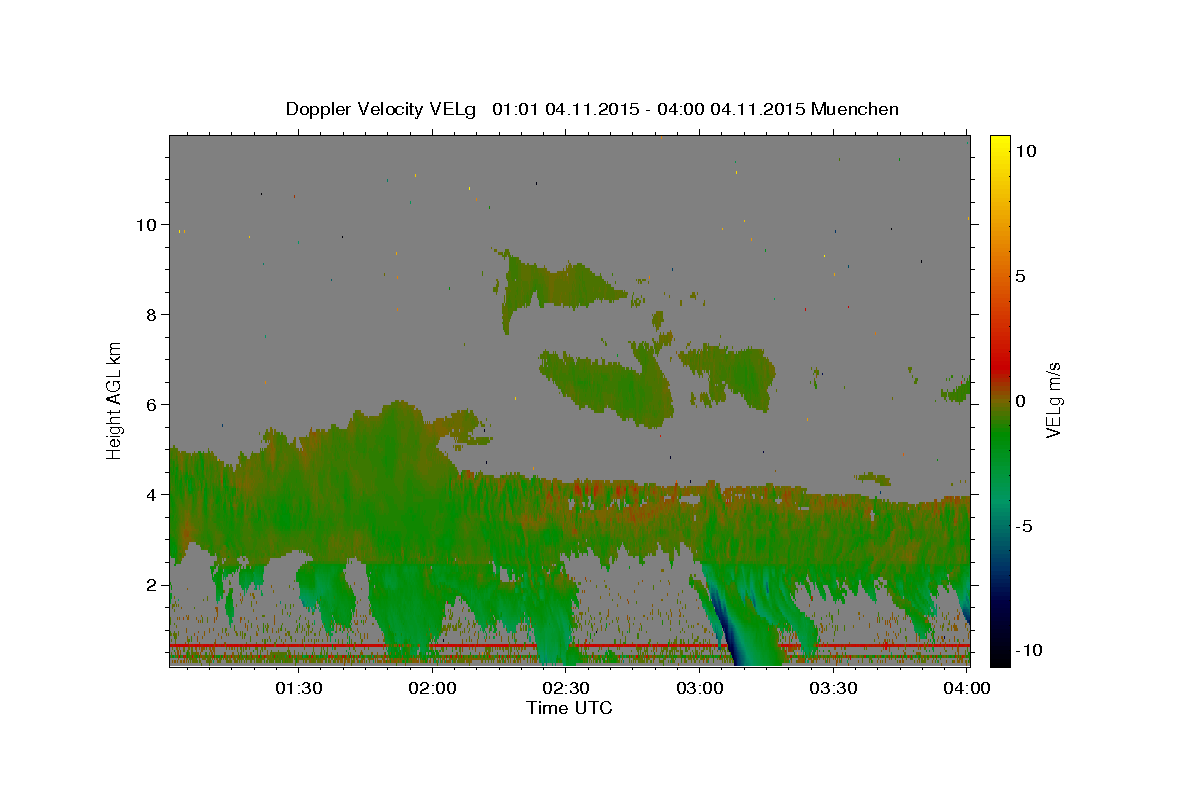Click the 02:00 time tick label

pyautogui.click(x=433, y=688)
